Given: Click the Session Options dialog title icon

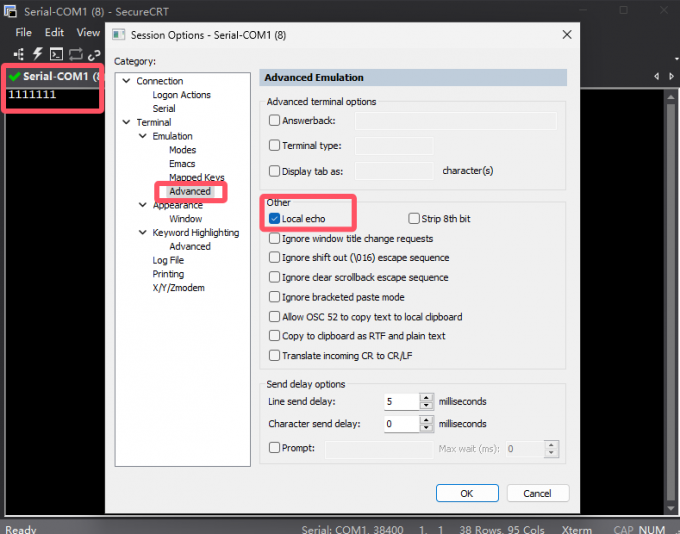Looking at the screenshot, I should 118,35.
